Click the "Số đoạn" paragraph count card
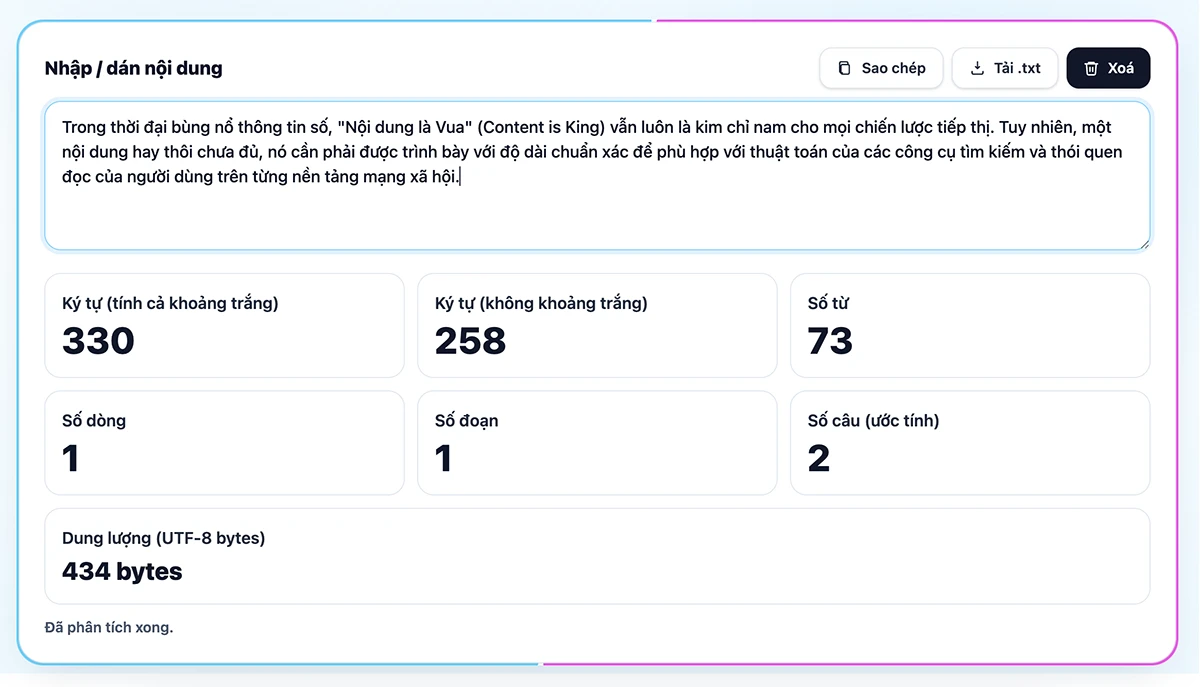 pos(597,442)
